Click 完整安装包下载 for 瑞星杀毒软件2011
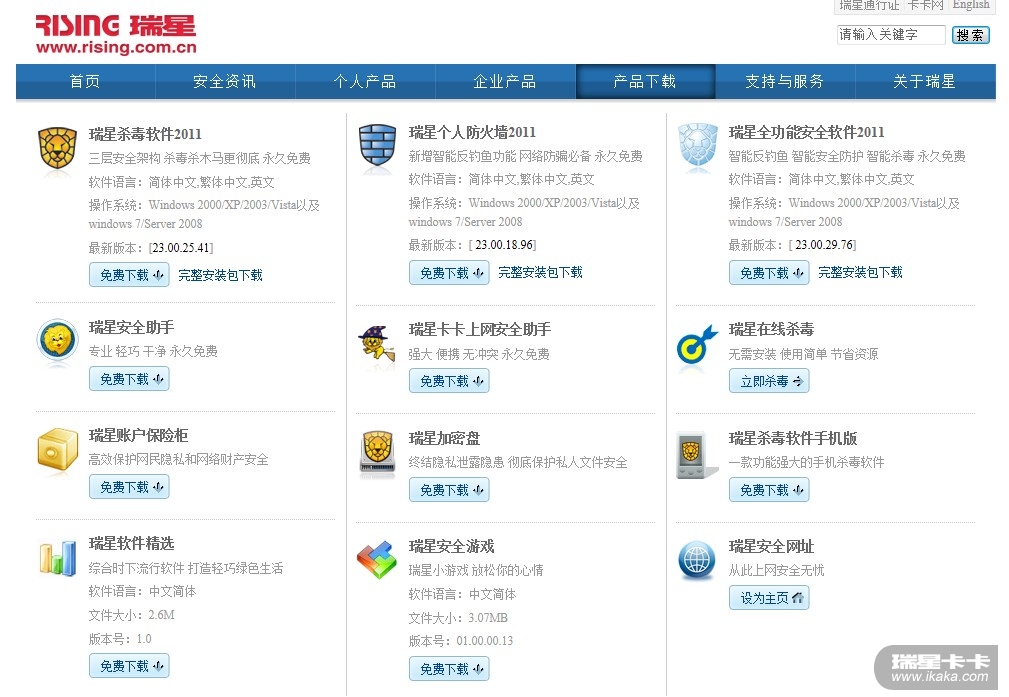The height and width of the screenshot is (697, 1009). click(x=221, y=275)
